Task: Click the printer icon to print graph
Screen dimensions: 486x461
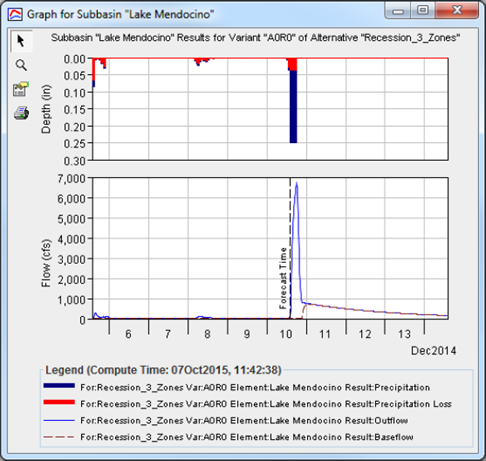Action: [x=21, y=113]
